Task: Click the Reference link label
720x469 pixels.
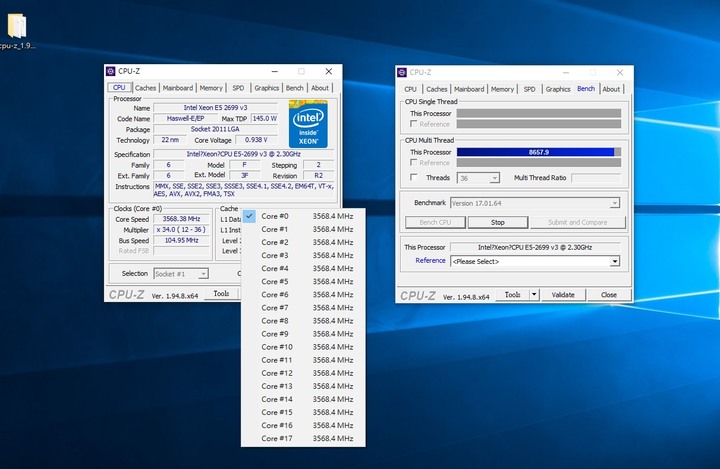Action: point(430,260)
